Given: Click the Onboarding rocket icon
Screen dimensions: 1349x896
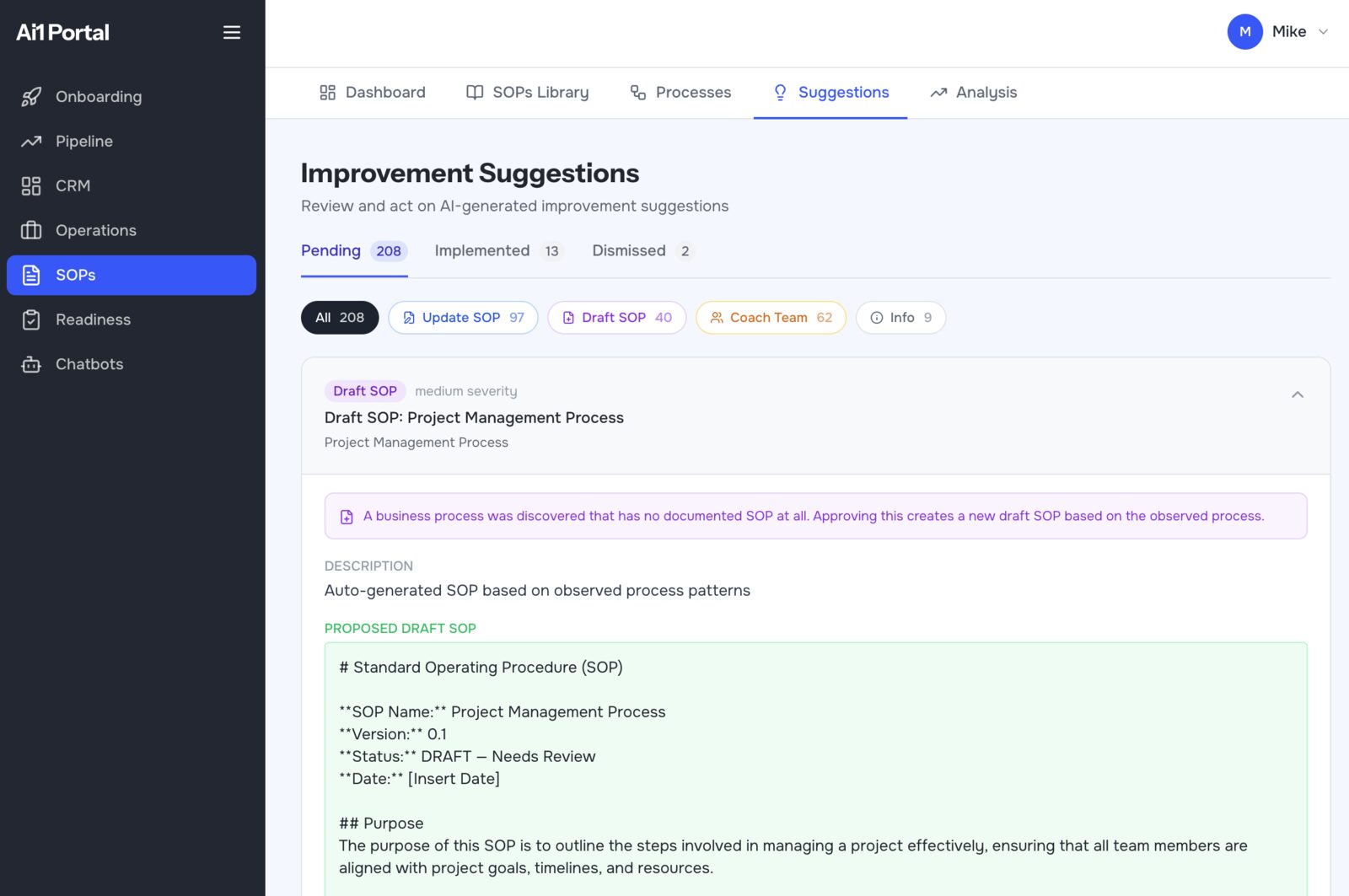Looking at the screenshot, I should point(31,97).
